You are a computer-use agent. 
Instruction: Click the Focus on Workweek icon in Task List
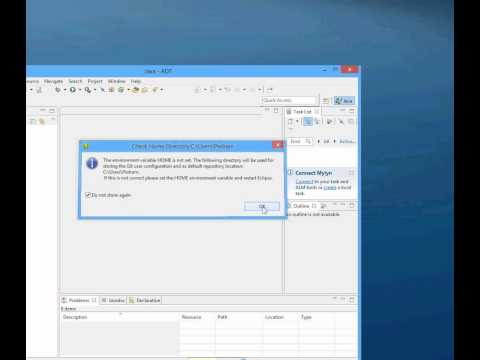coord(330,122)
